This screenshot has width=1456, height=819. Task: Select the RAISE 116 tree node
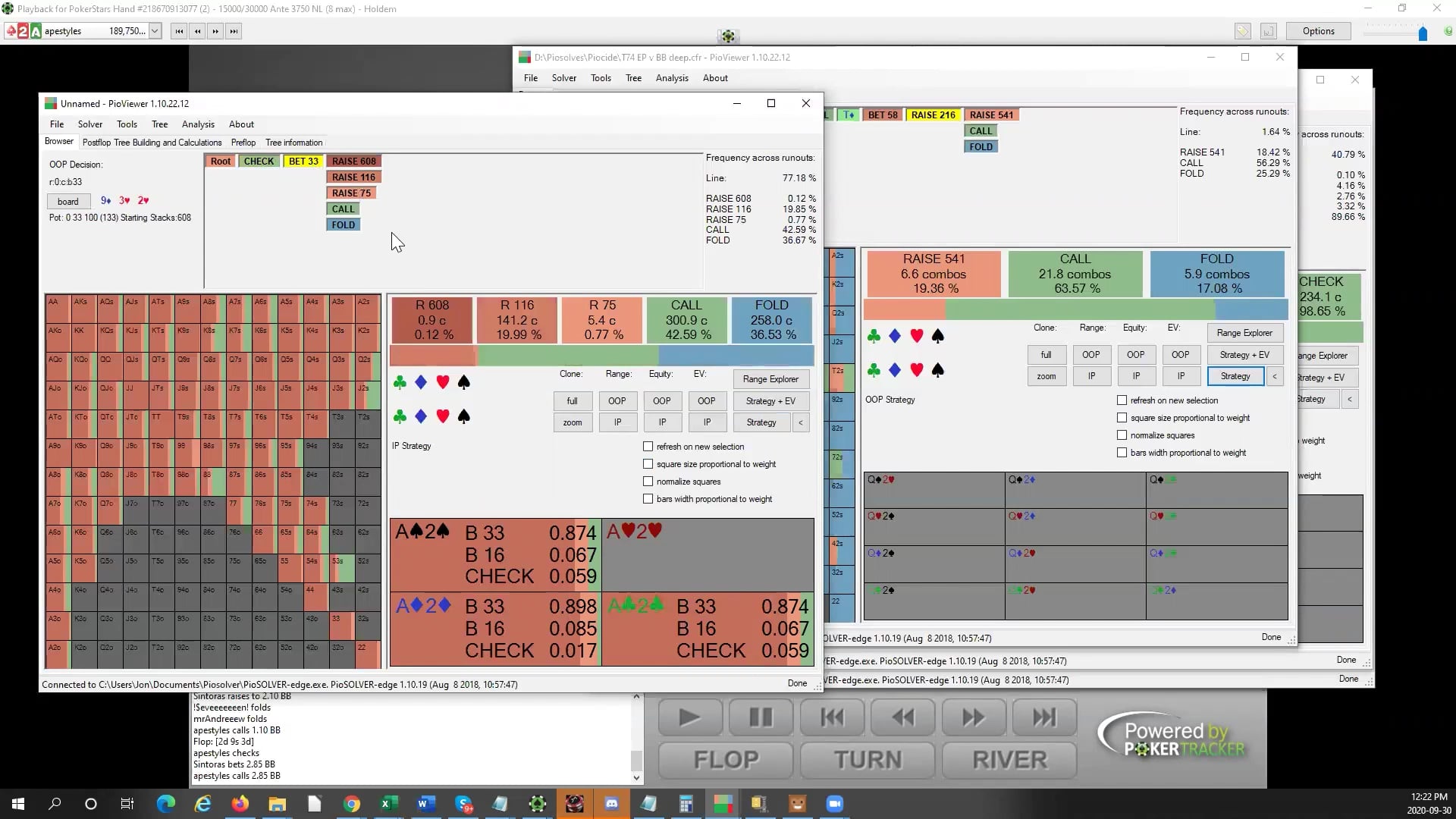tap(353, 177)
